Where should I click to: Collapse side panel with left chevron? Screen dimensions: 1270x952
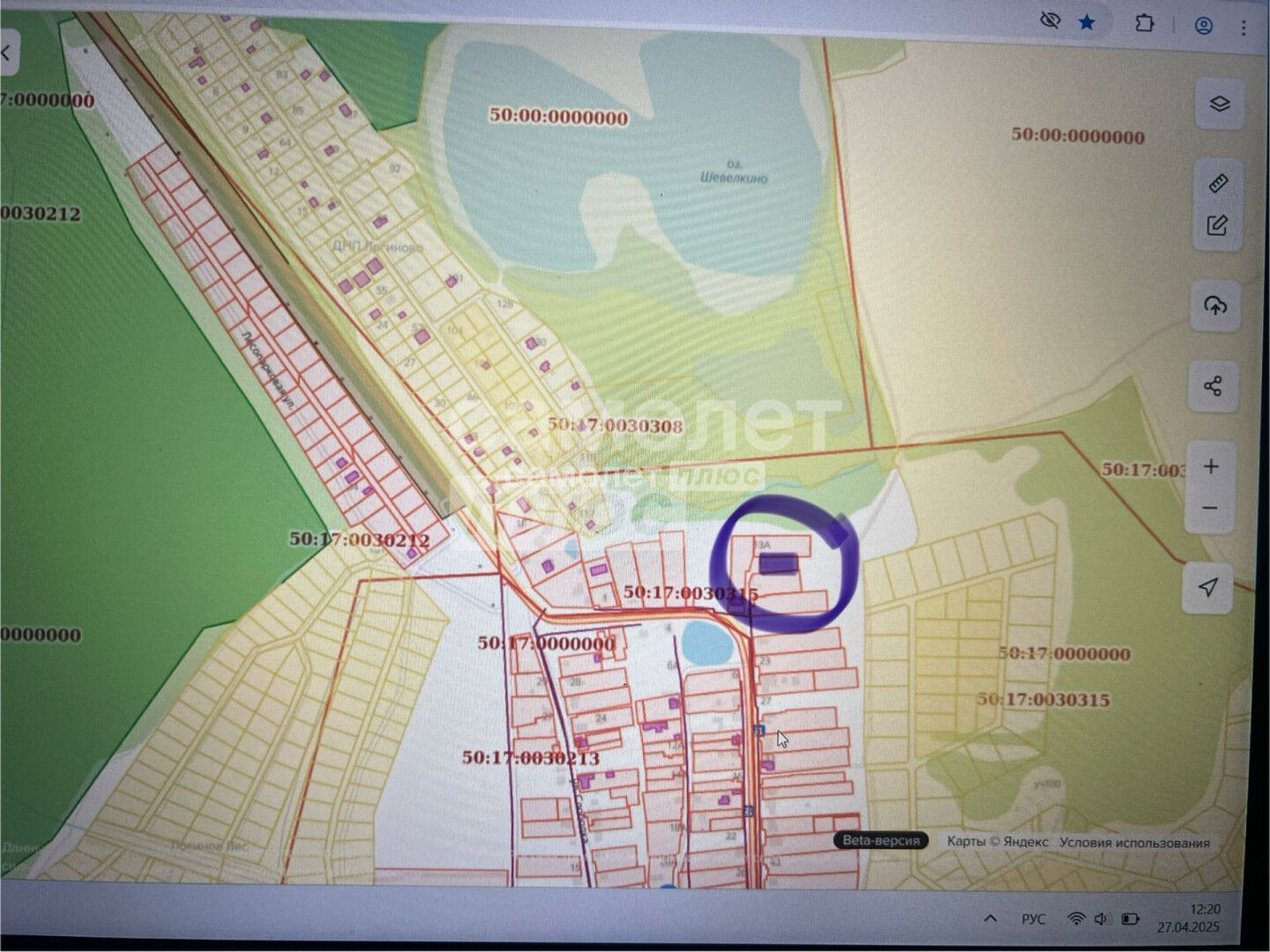[6, 53]
